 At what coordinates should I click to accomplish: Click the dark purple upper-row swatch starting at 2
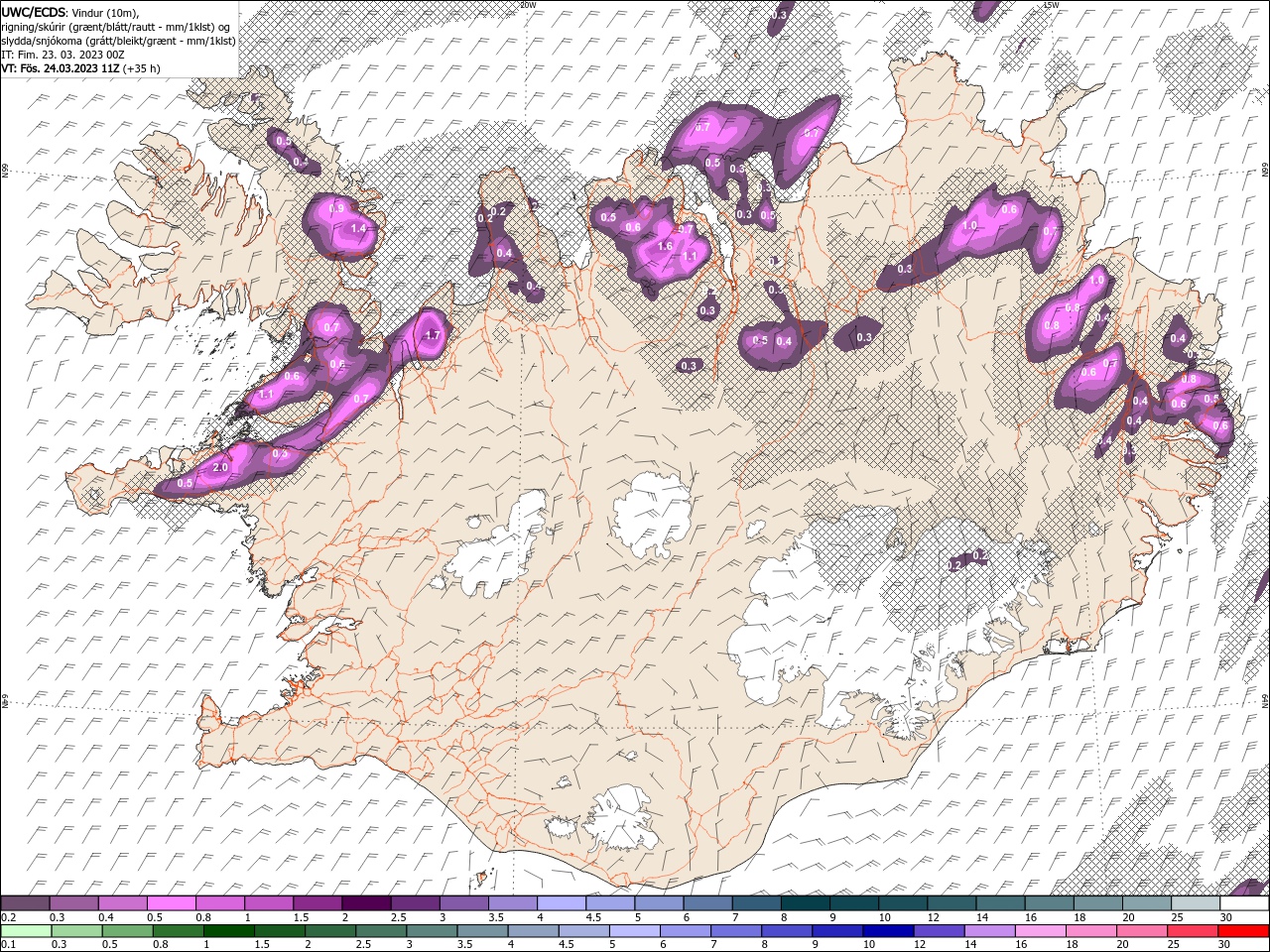(366, 903)
